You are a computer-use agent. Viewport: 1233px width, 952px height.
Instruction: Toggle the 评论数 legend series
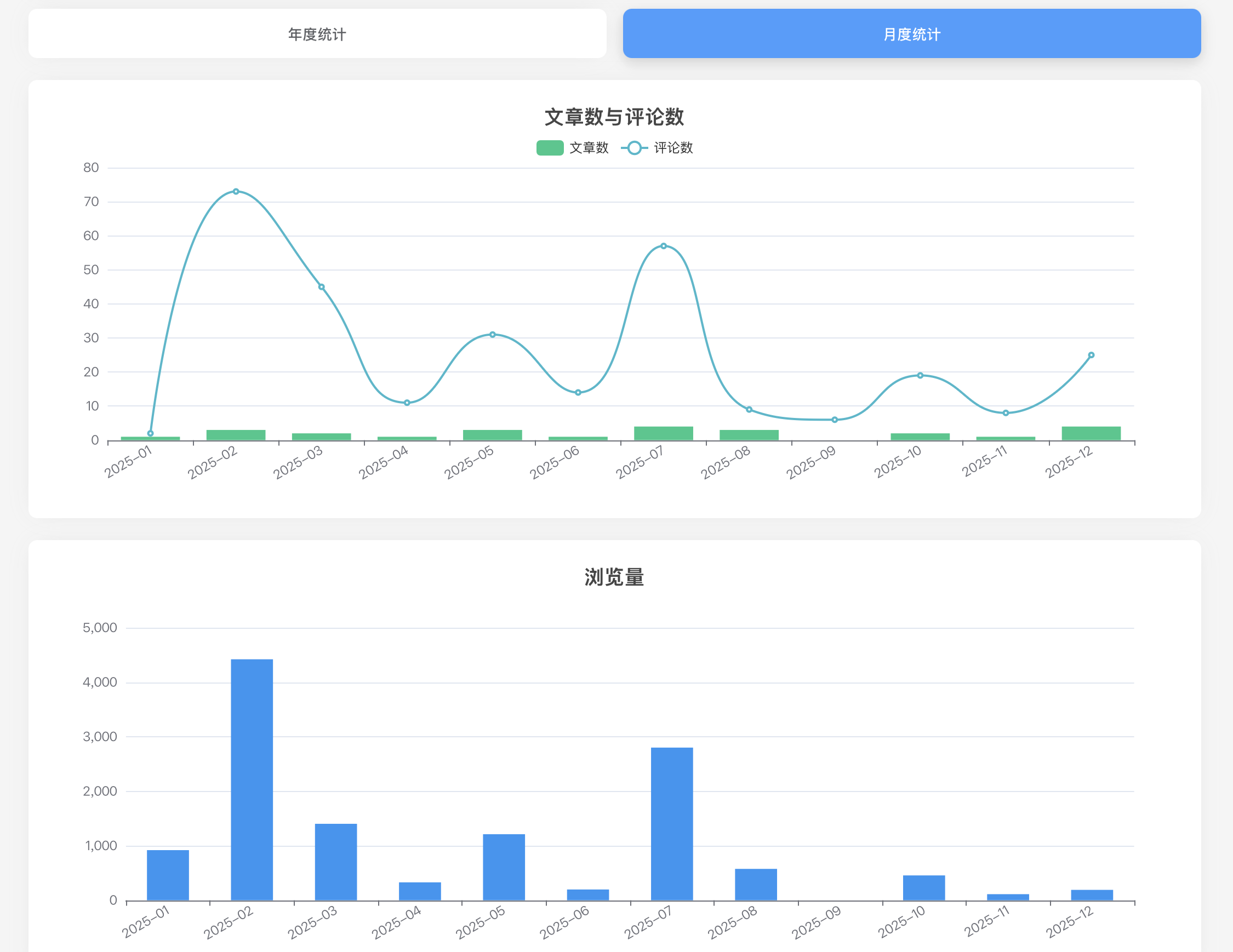[x=672, y=148]
